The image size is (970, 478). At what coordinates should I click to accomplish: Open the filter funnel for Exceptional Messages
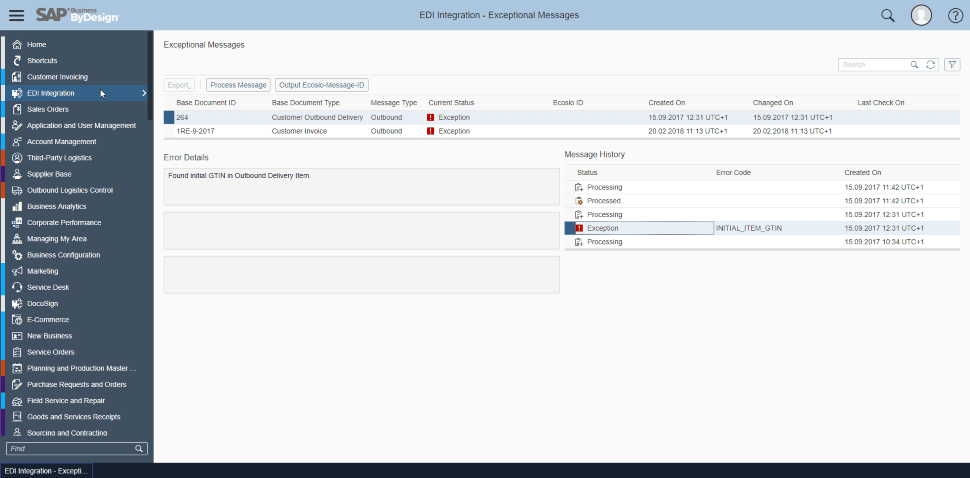click(952, 64)
